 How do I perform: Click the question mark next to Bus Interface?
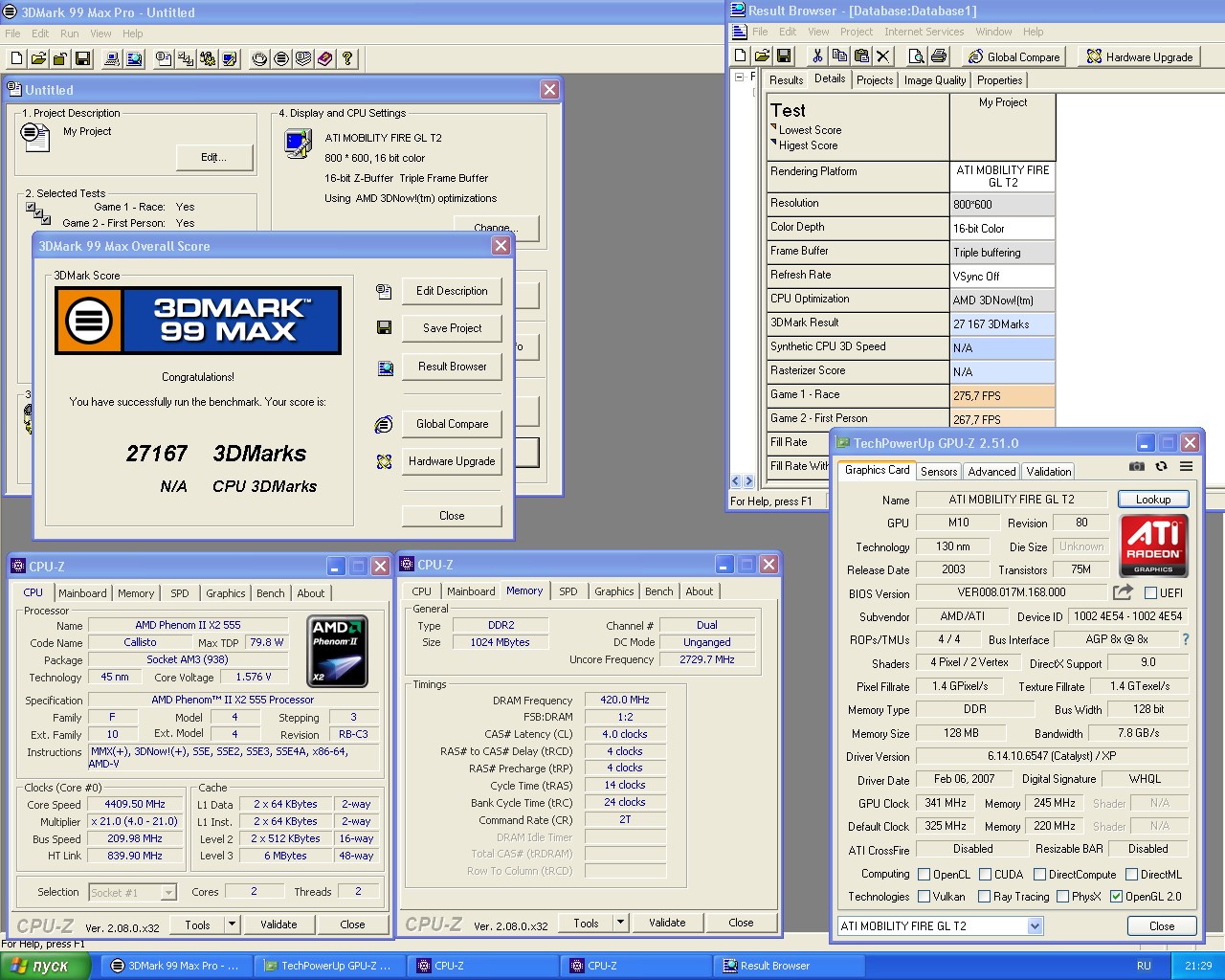click(1186, 639)
